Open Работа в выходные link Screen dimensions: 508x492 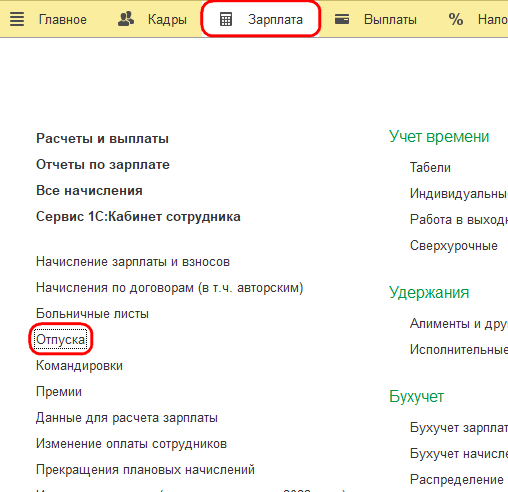pos(459,220)
